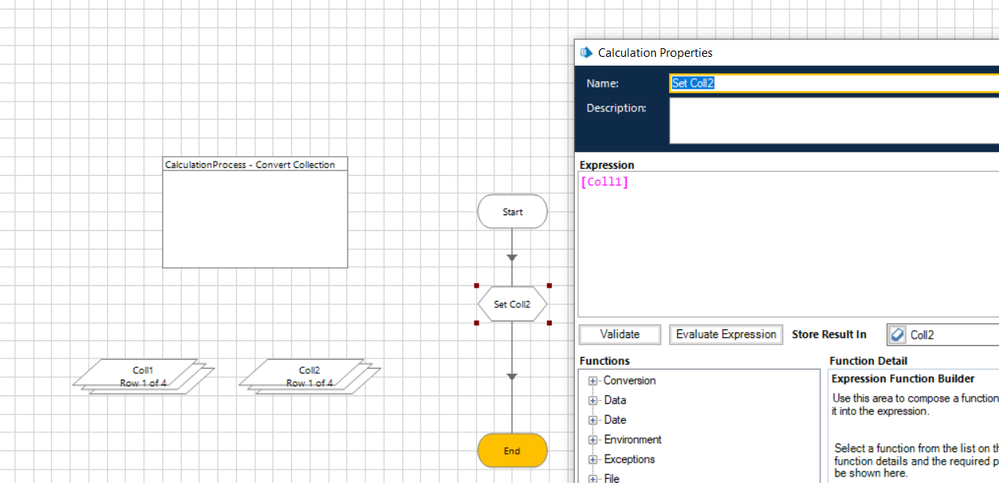Select the Coll1 collection stage
The image size is (999, 483).
143,376
